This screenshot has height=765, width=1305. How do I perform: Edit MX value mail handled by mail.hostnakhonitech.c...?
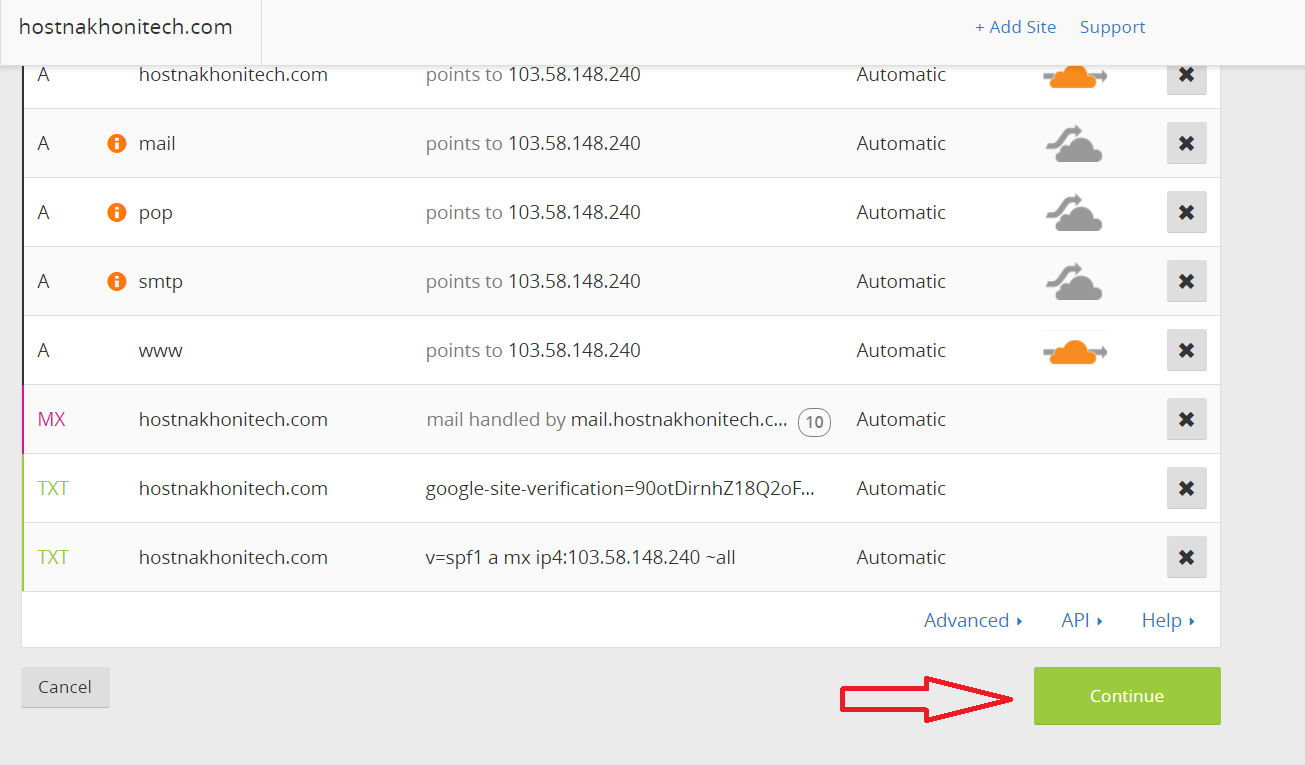pyautogui.click(x=607, y=420)
